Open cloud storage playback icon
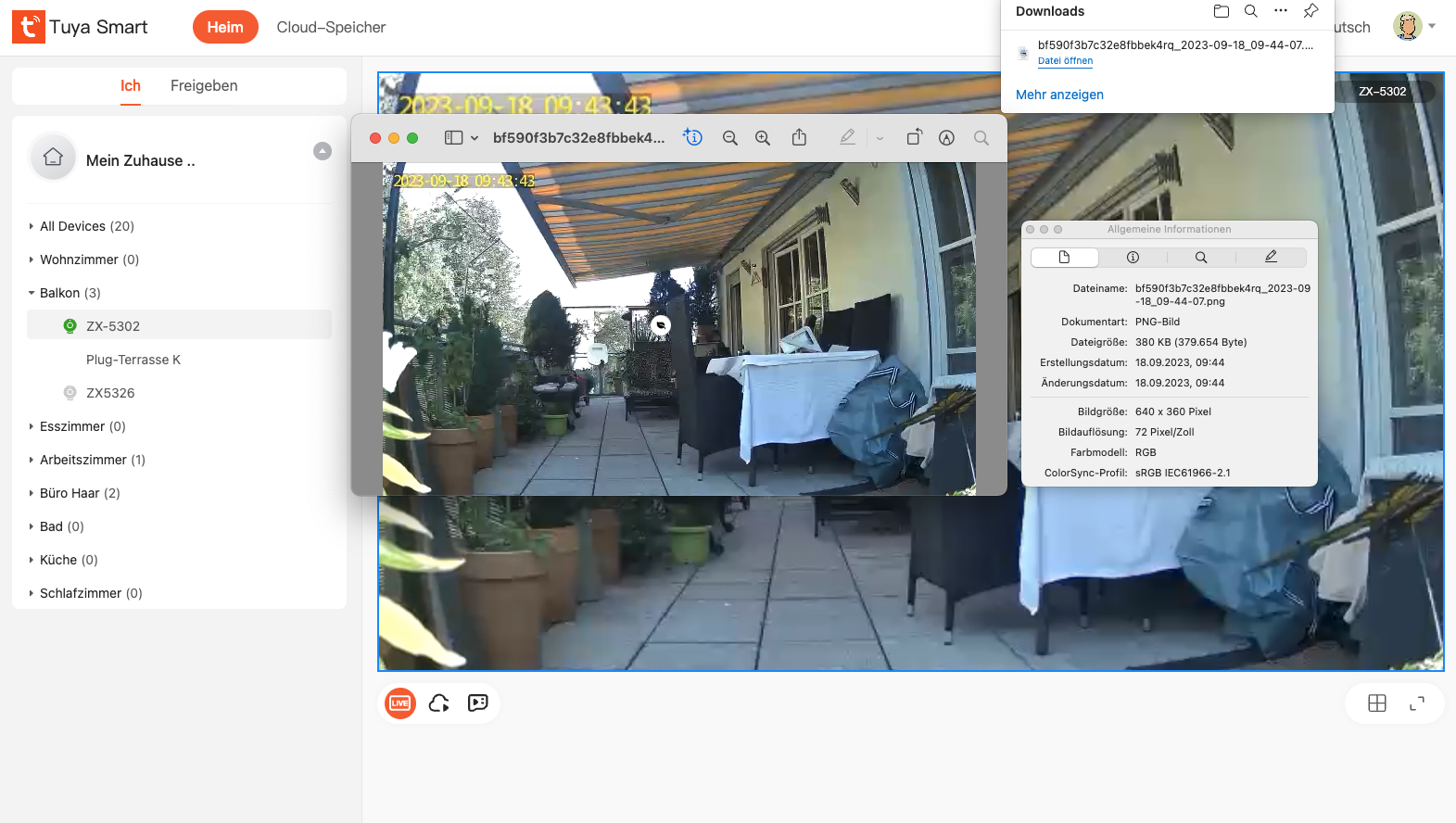Image resolution: width=1456 pixels, height=823 pixels. click(439, 703)
